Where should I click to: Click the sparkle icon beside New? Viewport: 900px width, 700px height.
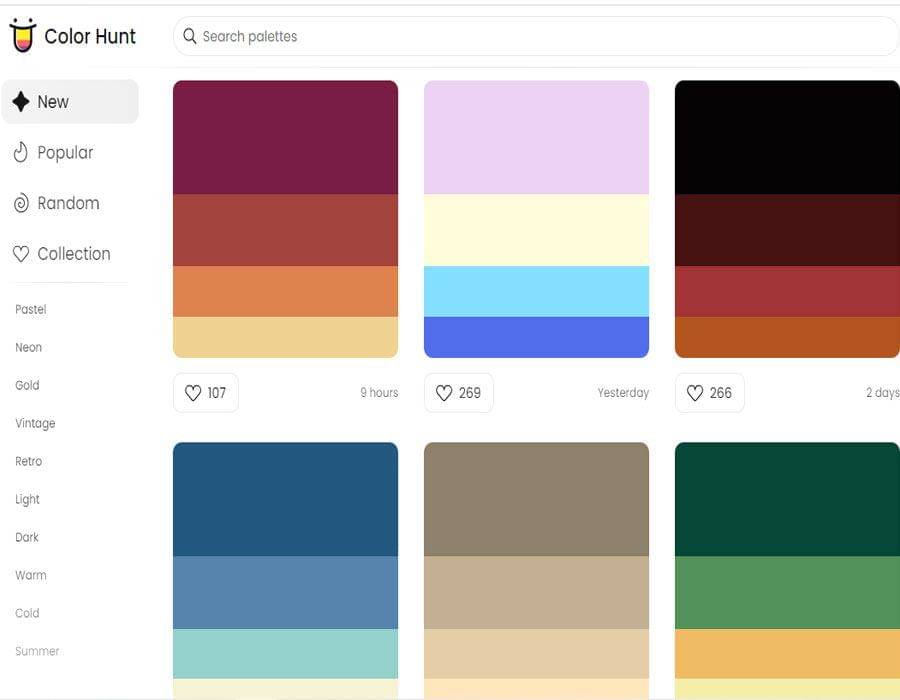pos(21,102)
